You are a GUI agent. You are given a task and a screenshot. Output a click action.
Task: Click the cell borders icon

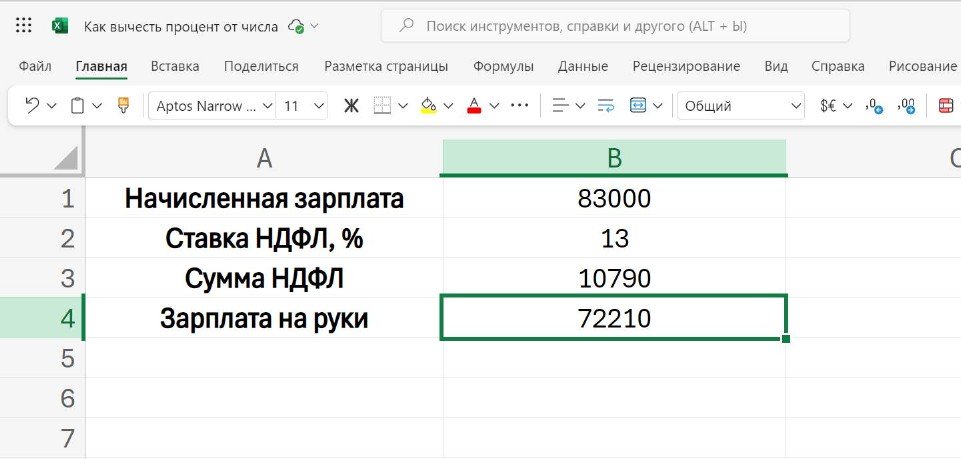click(x=382, y=105)
